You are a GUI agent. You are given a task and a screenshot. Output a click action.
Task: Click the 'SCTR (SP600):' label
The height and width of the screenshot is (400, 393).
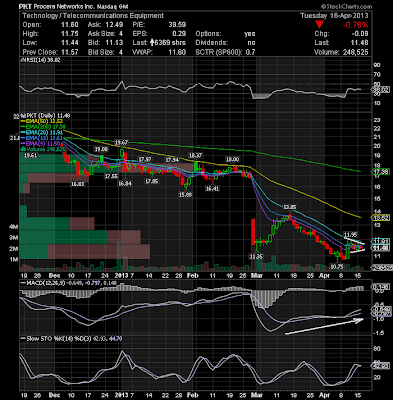[x=218, y=52]
